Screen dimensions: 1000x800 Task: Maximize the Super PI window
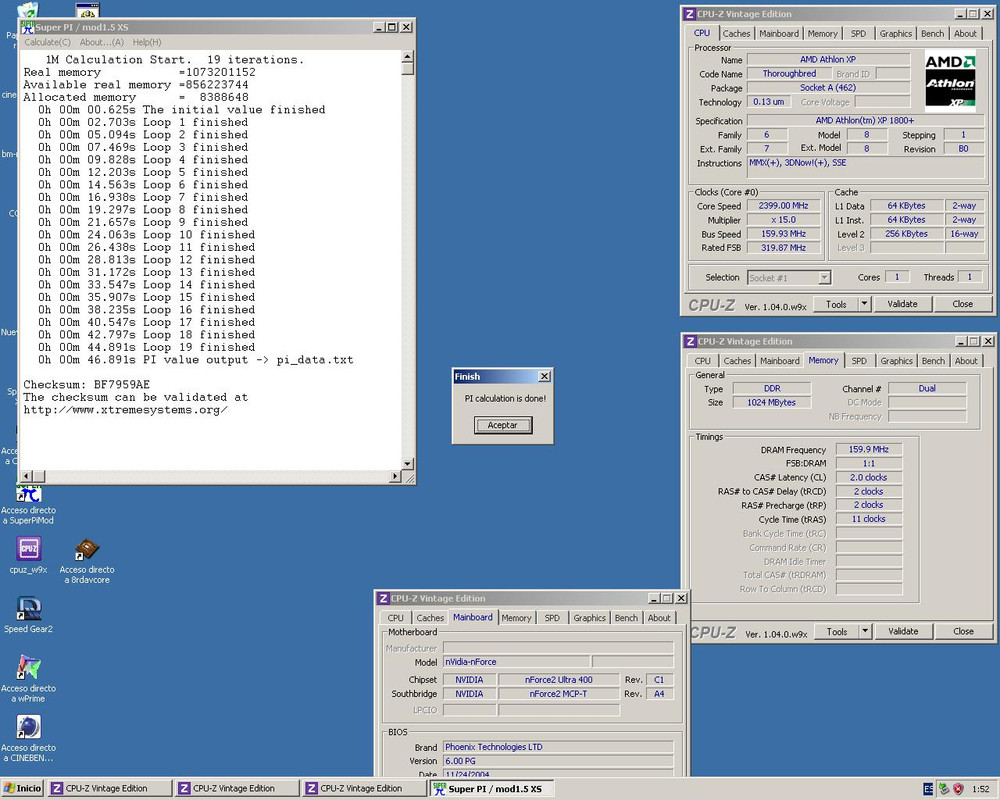[392, 27]
